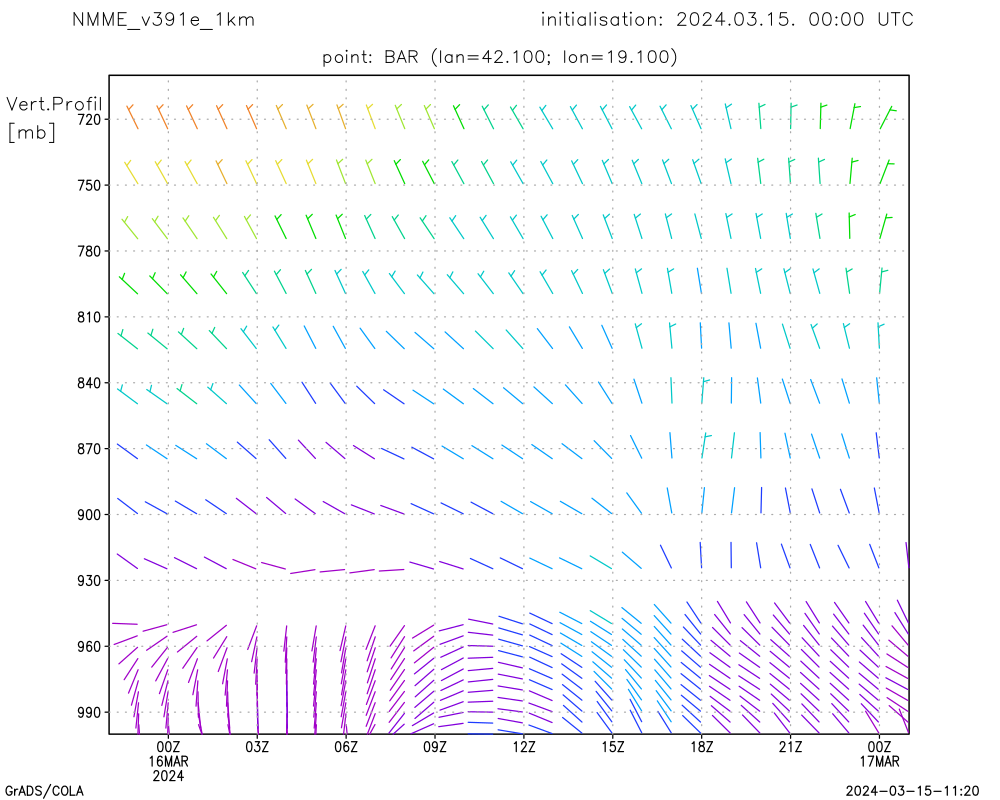This screenshot has width=1000, height=800.
Task: Click the 720 pressure level label
Action: 89,119
